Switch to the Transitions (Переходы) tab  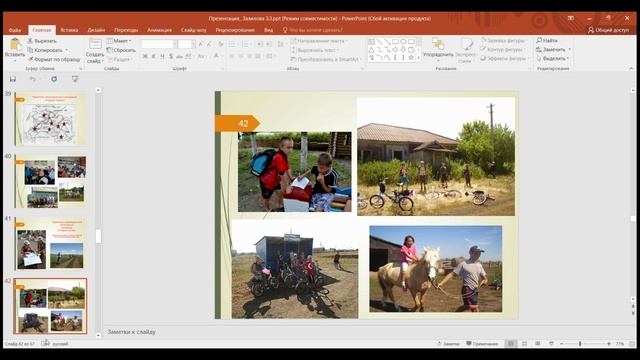tap(126, 30)
